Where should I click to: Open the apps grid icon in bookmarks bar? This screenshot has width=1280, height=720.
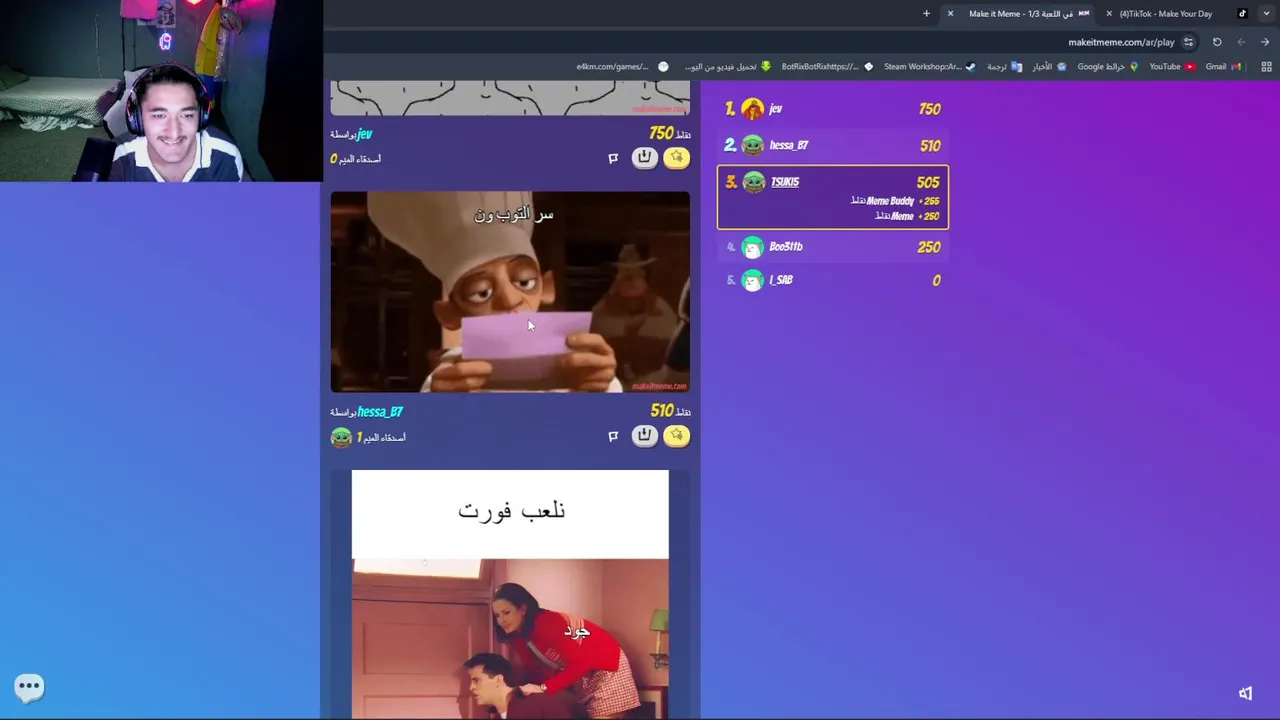[x=1266, y=67]
